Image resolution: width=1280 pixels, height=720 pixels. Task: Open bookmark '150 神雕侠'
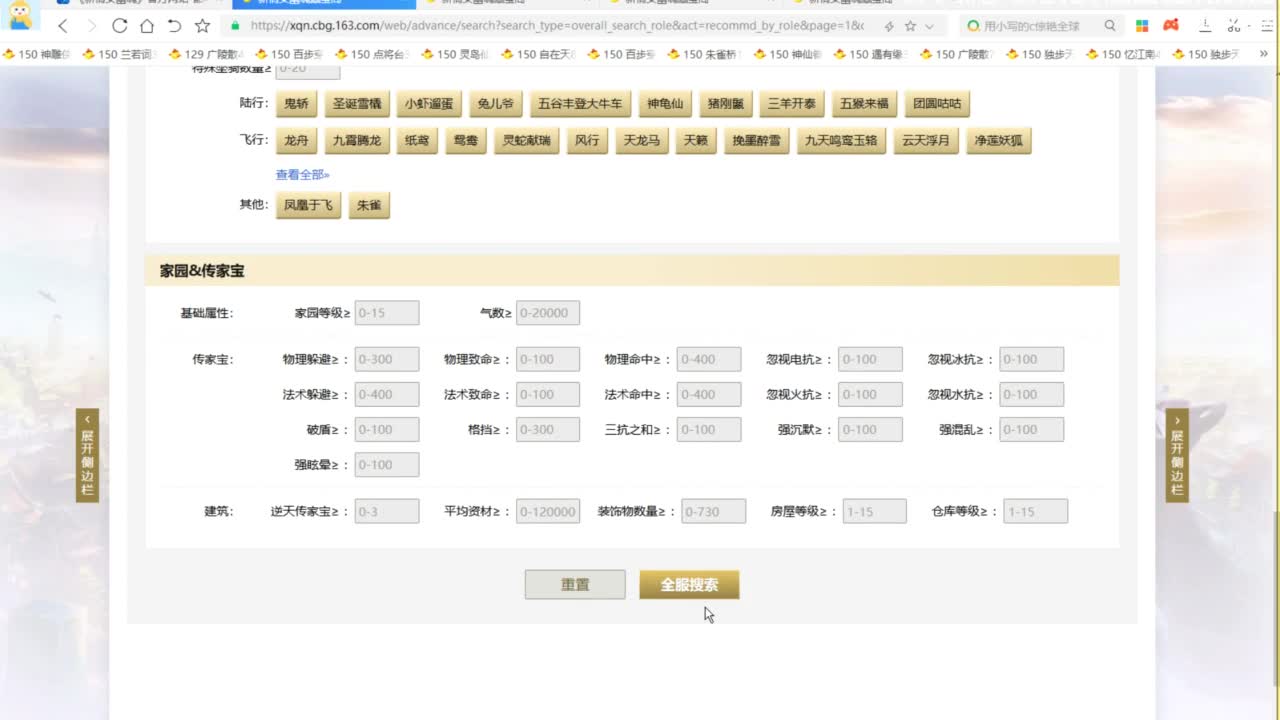(38, 54)
